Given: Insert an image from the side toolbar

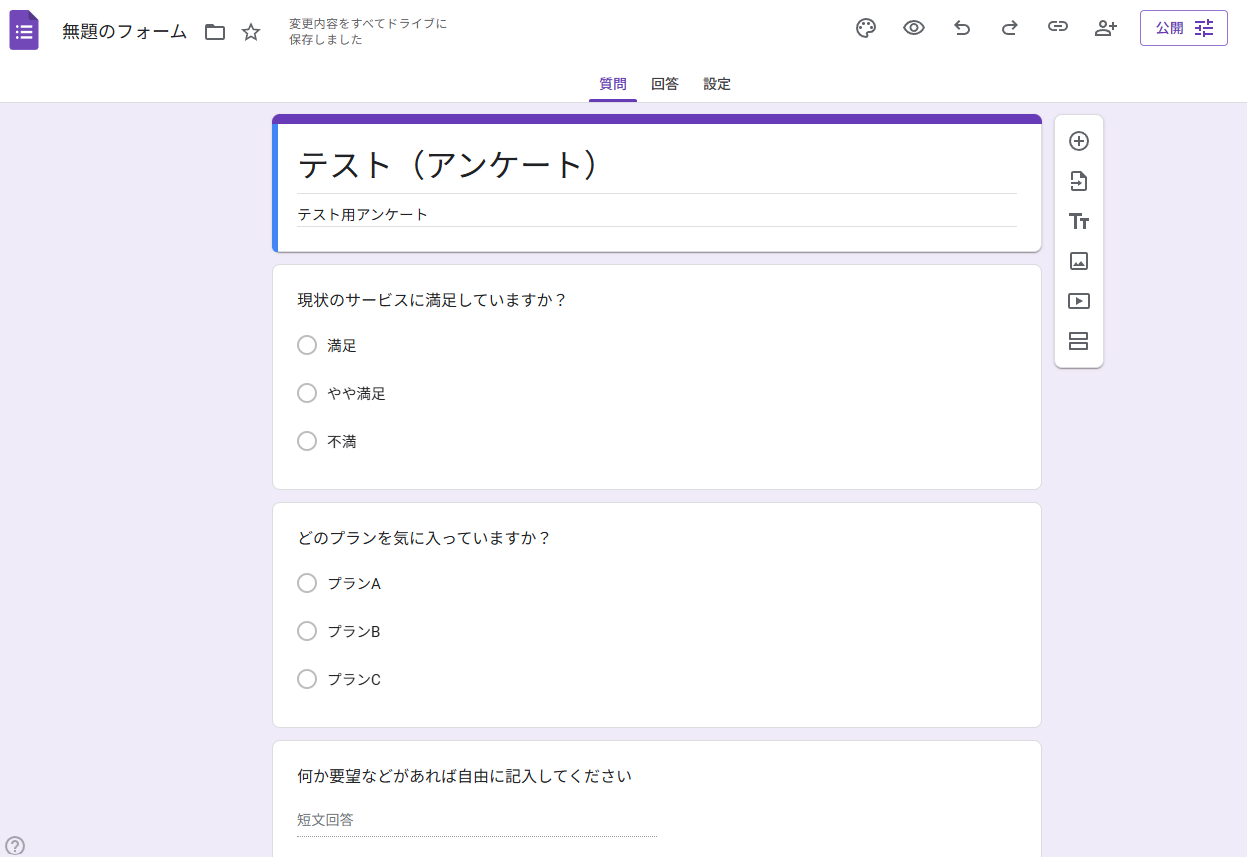Looking at the screenshot, I should [1078, 261].
